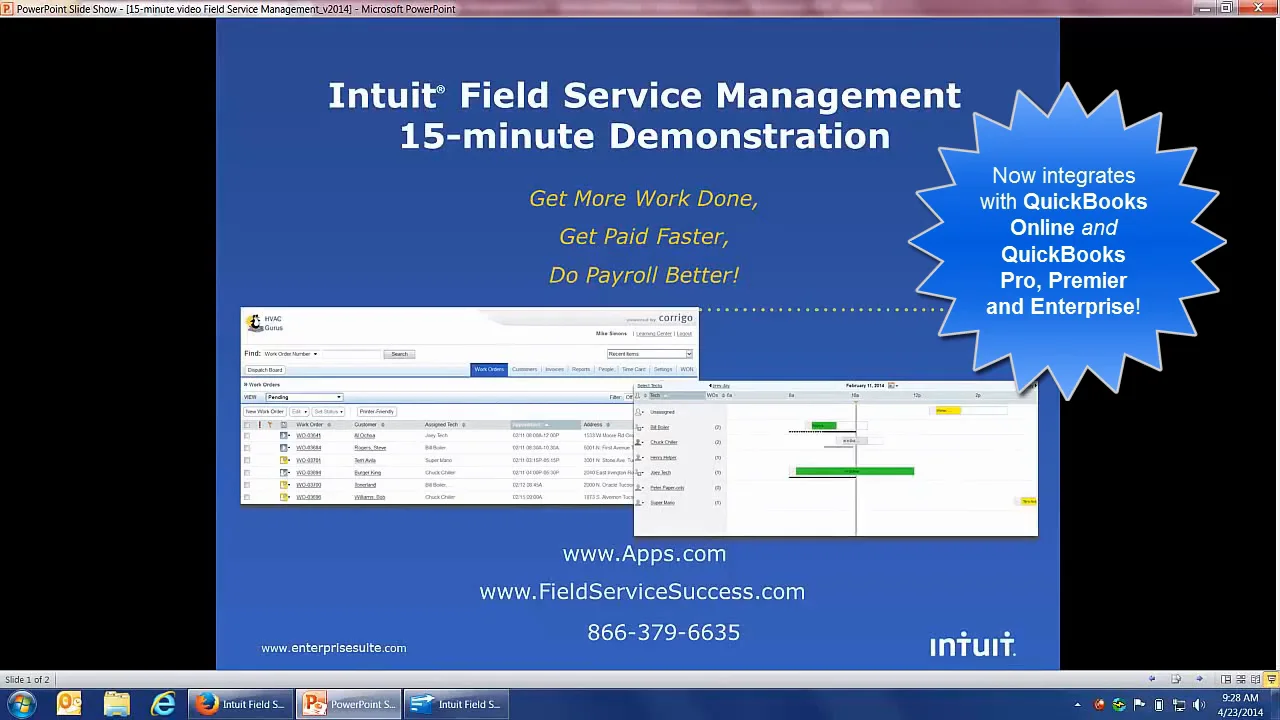Switch to Reading view icon
This screenshot has height=720, width=1280.
point(1256,679)
